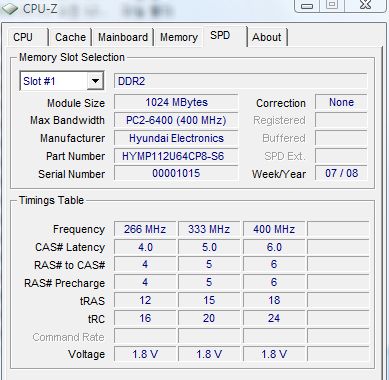Click the Hyundai Electronics manufacturer field
The height and width of the screenshot is (380, 389).
coord(176,138)
